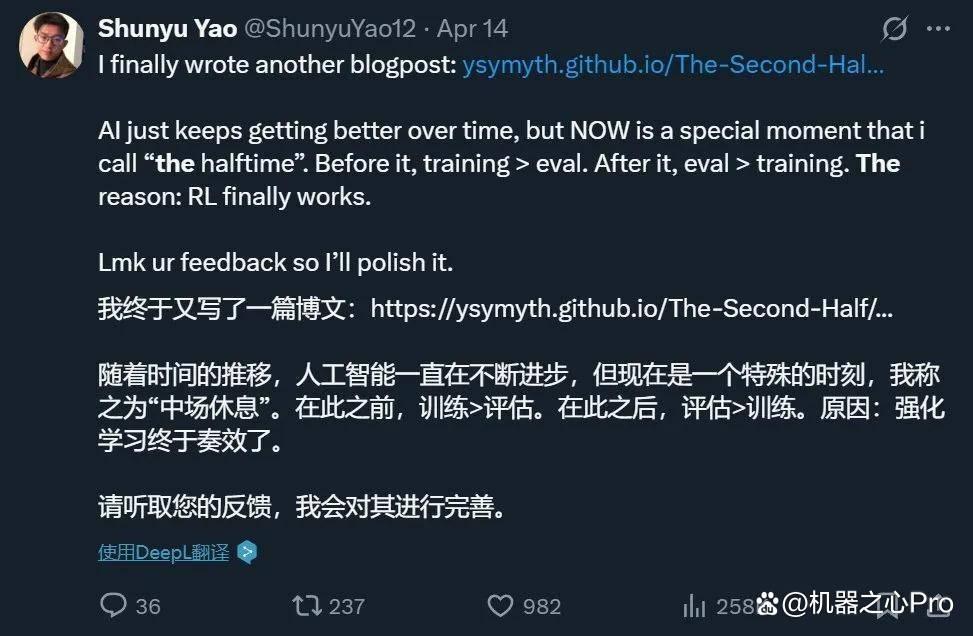Open the @ShunyuYao12 handle
Image resolution: width=973 pixels, height=636 pixels.
point(330,29)
